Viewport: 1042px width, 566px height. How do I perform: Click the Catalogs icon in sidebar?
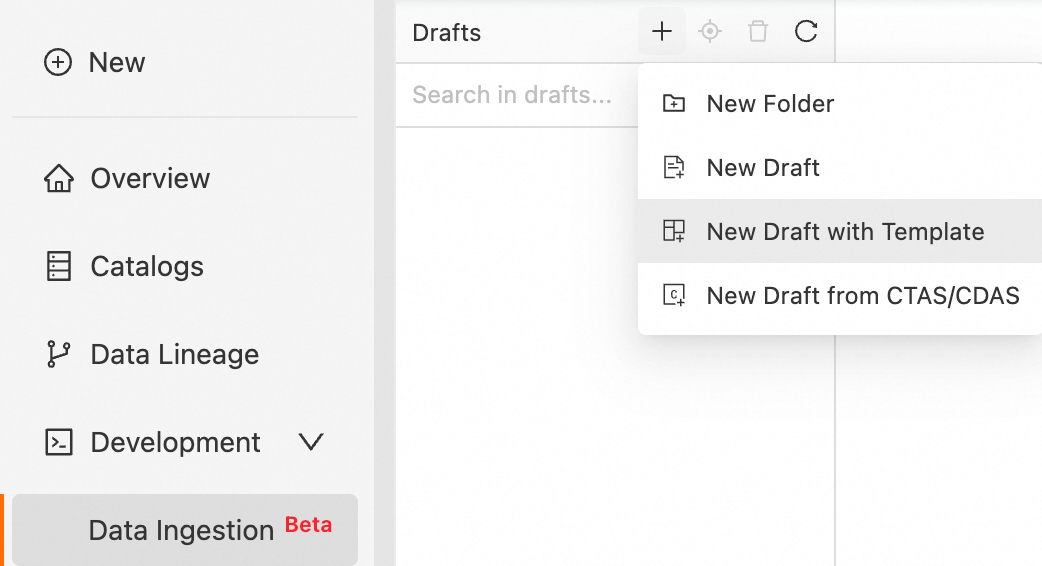59,267
